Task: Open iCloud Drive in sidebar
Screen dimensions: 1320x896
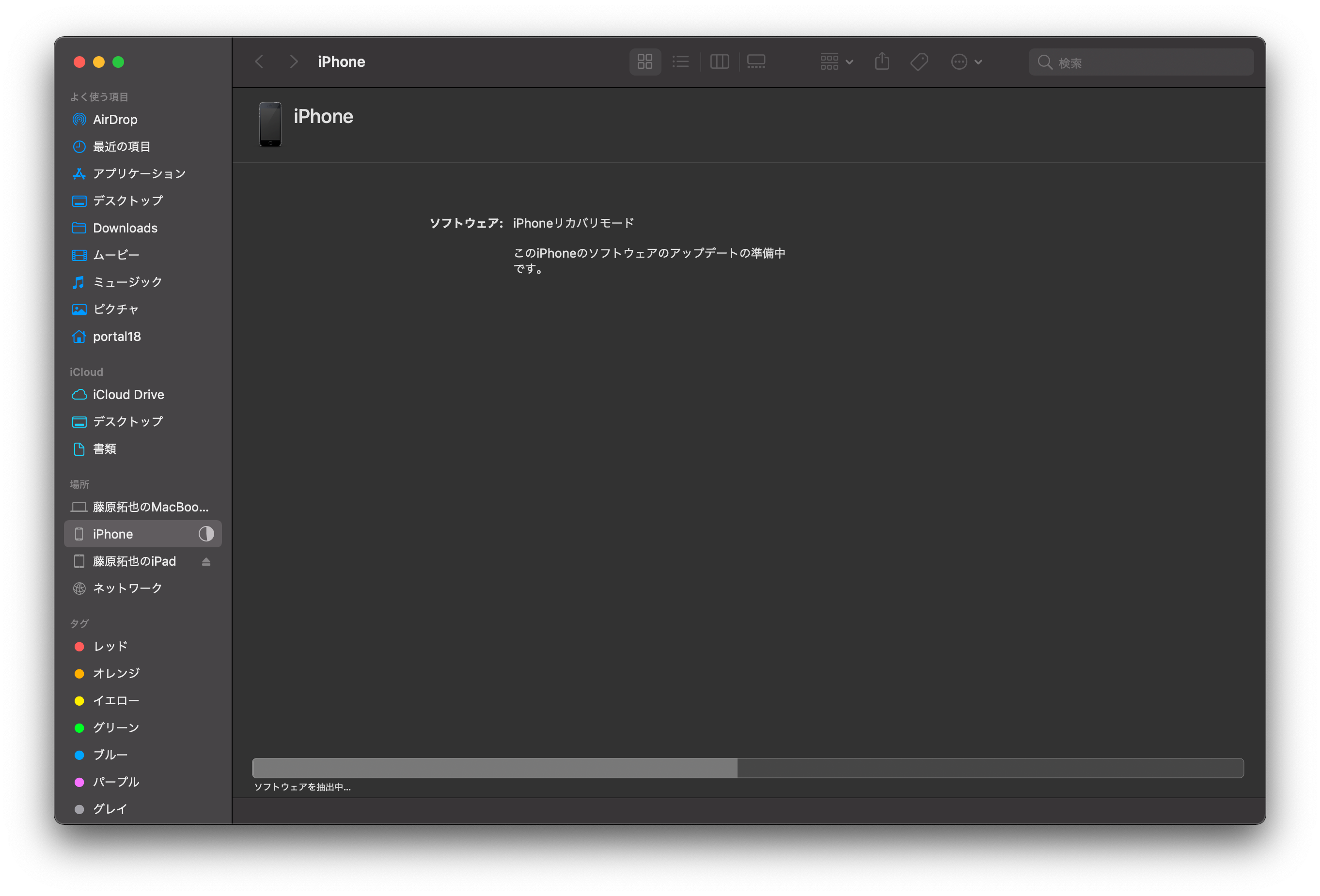Action: click(x=128, y=394)
